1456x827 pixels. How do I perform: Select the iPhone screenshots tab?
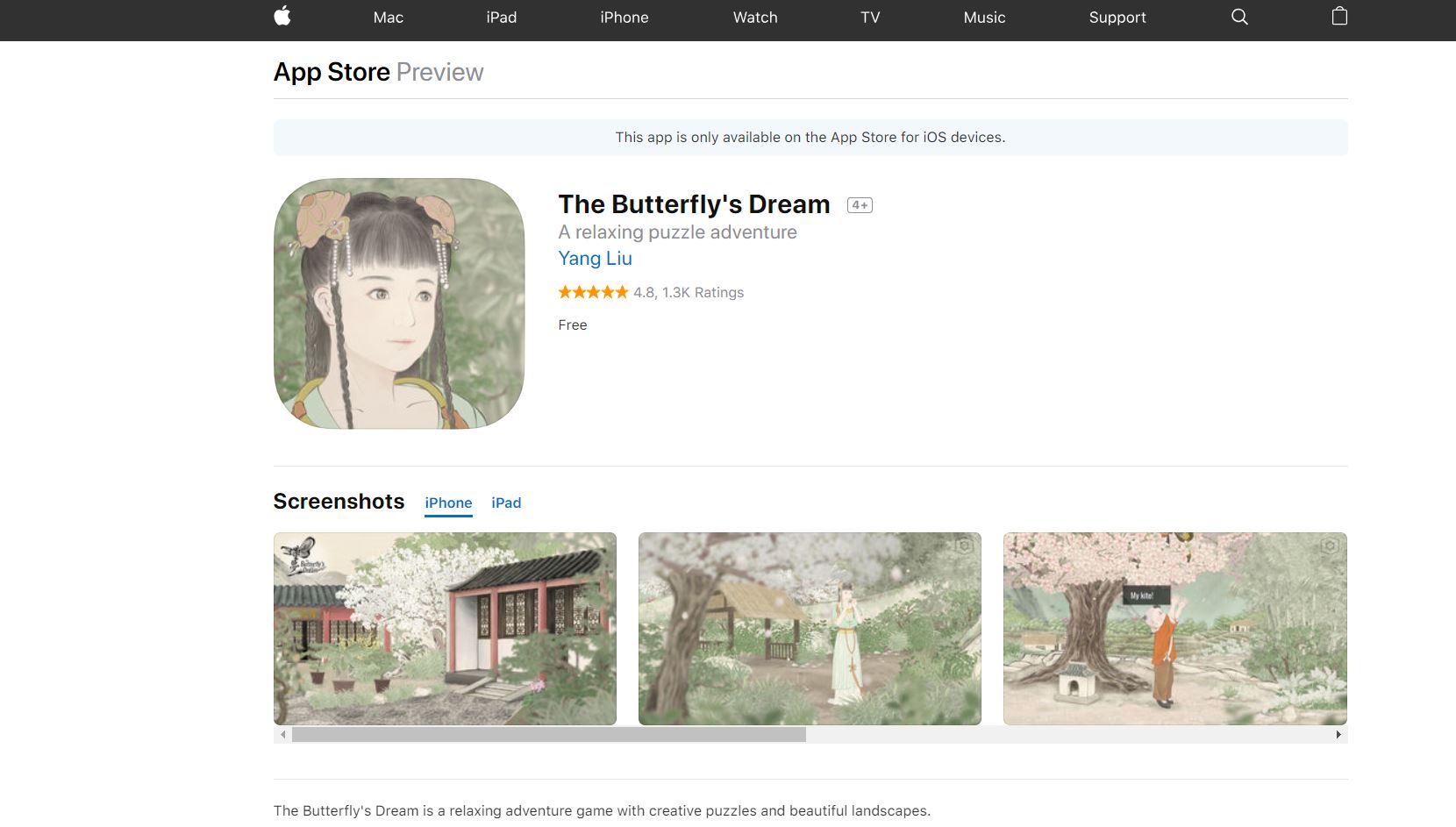pyautogui.click(x=448, y=503)
